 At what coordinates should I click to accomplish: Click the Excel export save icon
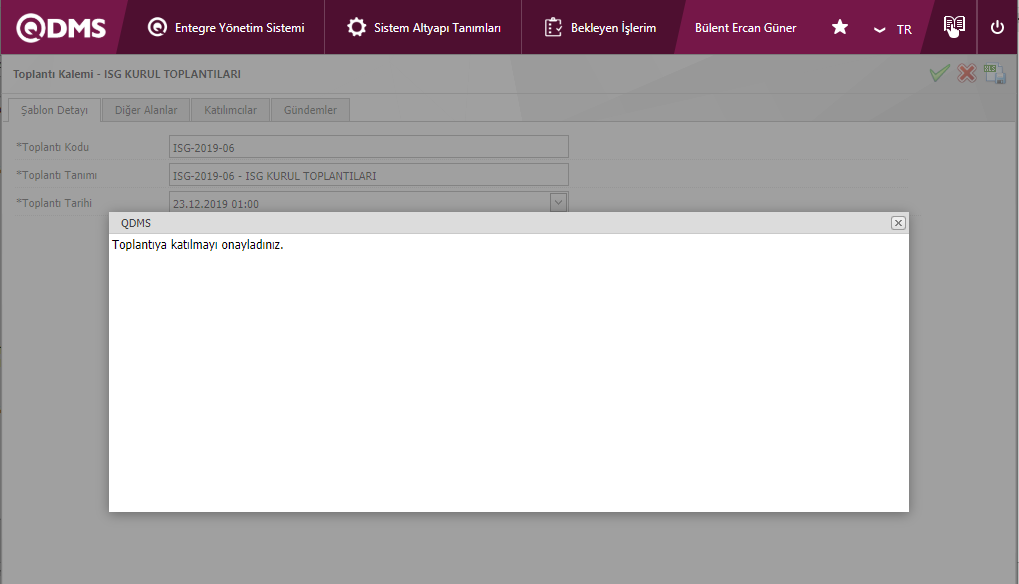(x=994, y=73)
